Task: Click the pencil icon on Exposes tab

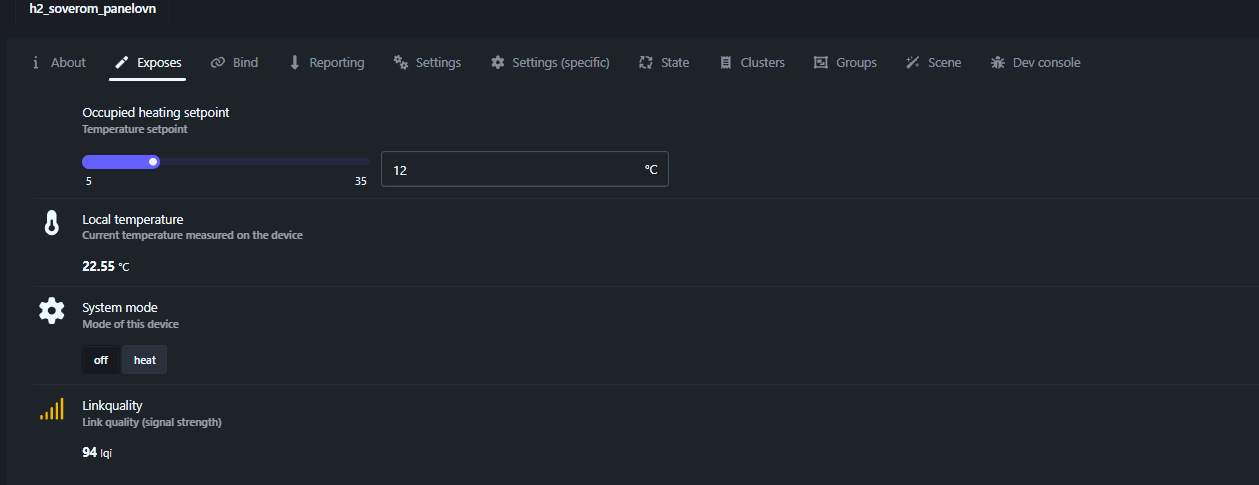Action: pos(121,63)
